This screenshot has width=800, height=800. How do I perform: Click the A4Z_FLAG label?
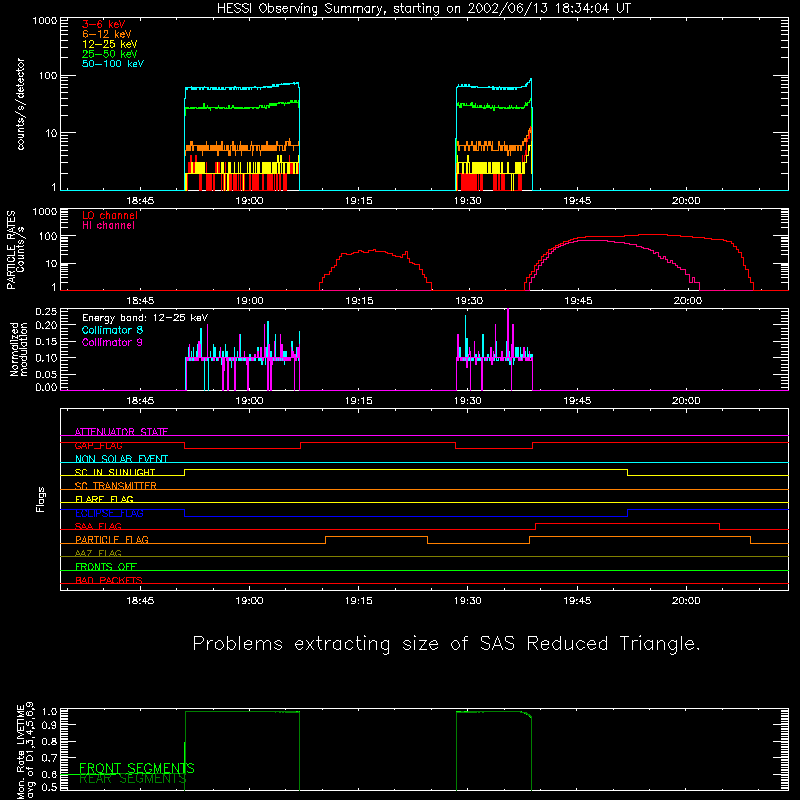pyautogui.click(x=98, y=553)
